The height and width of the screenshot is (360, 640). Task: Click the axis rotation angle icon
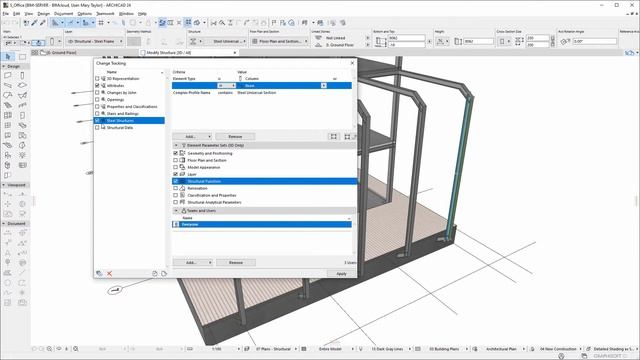click(x=565, y=41)
